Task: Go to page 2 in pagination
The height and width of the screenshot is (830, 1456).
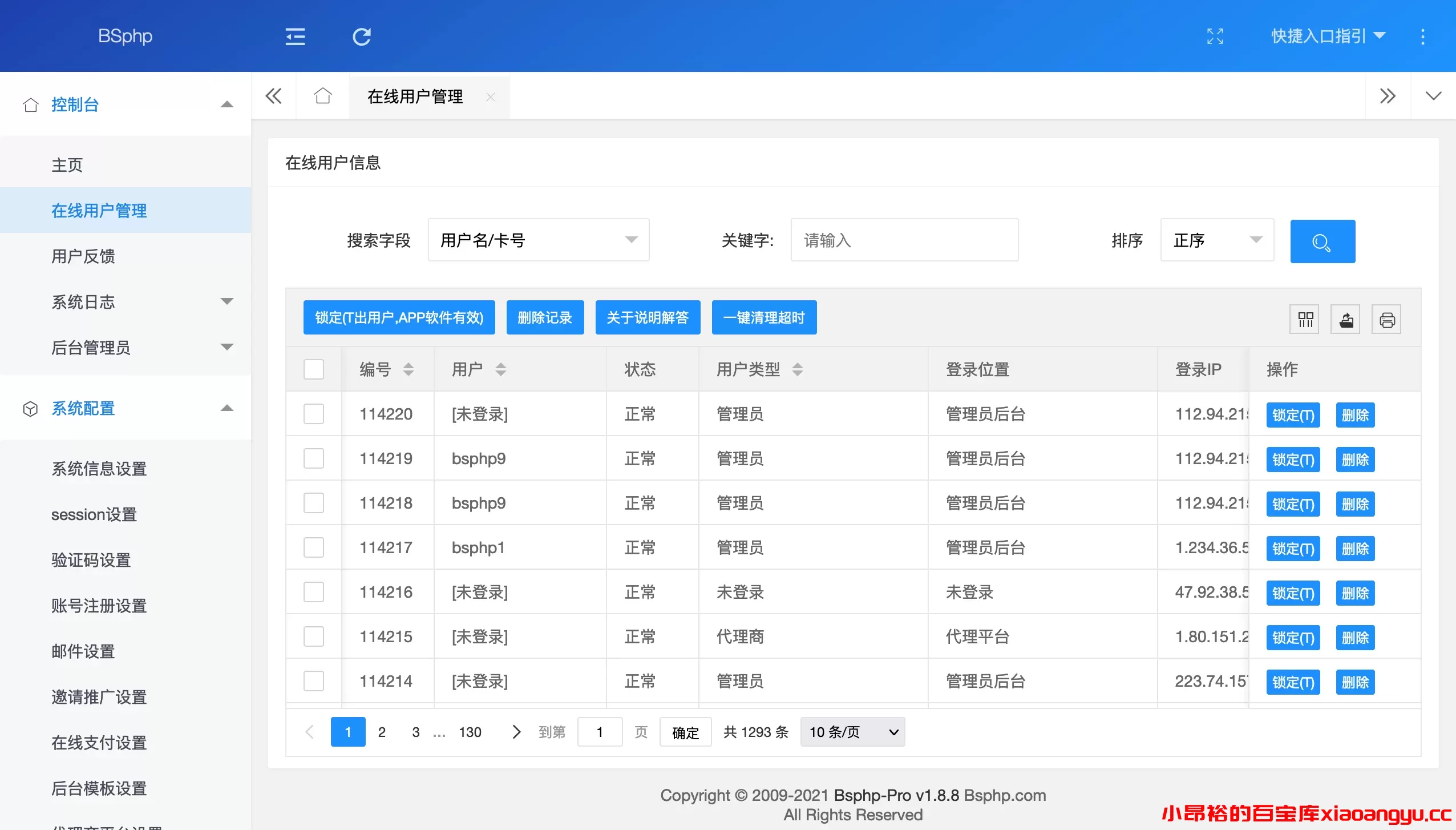Action: pos(382,731)
